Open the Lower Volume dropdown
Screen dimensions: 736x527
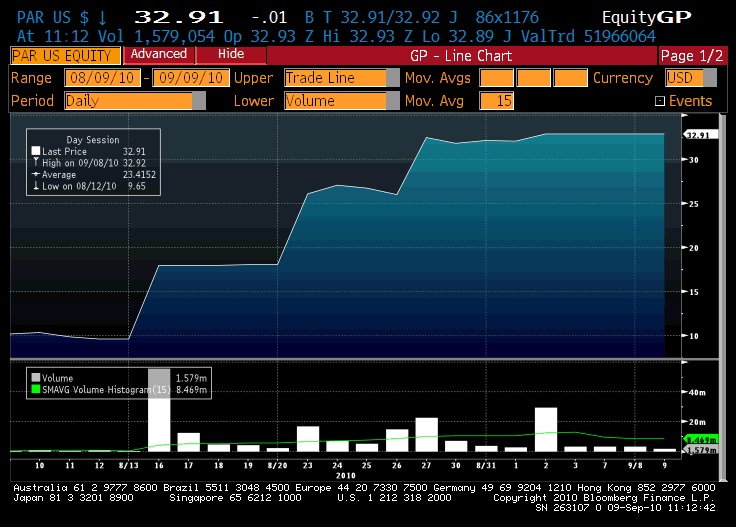341,101
